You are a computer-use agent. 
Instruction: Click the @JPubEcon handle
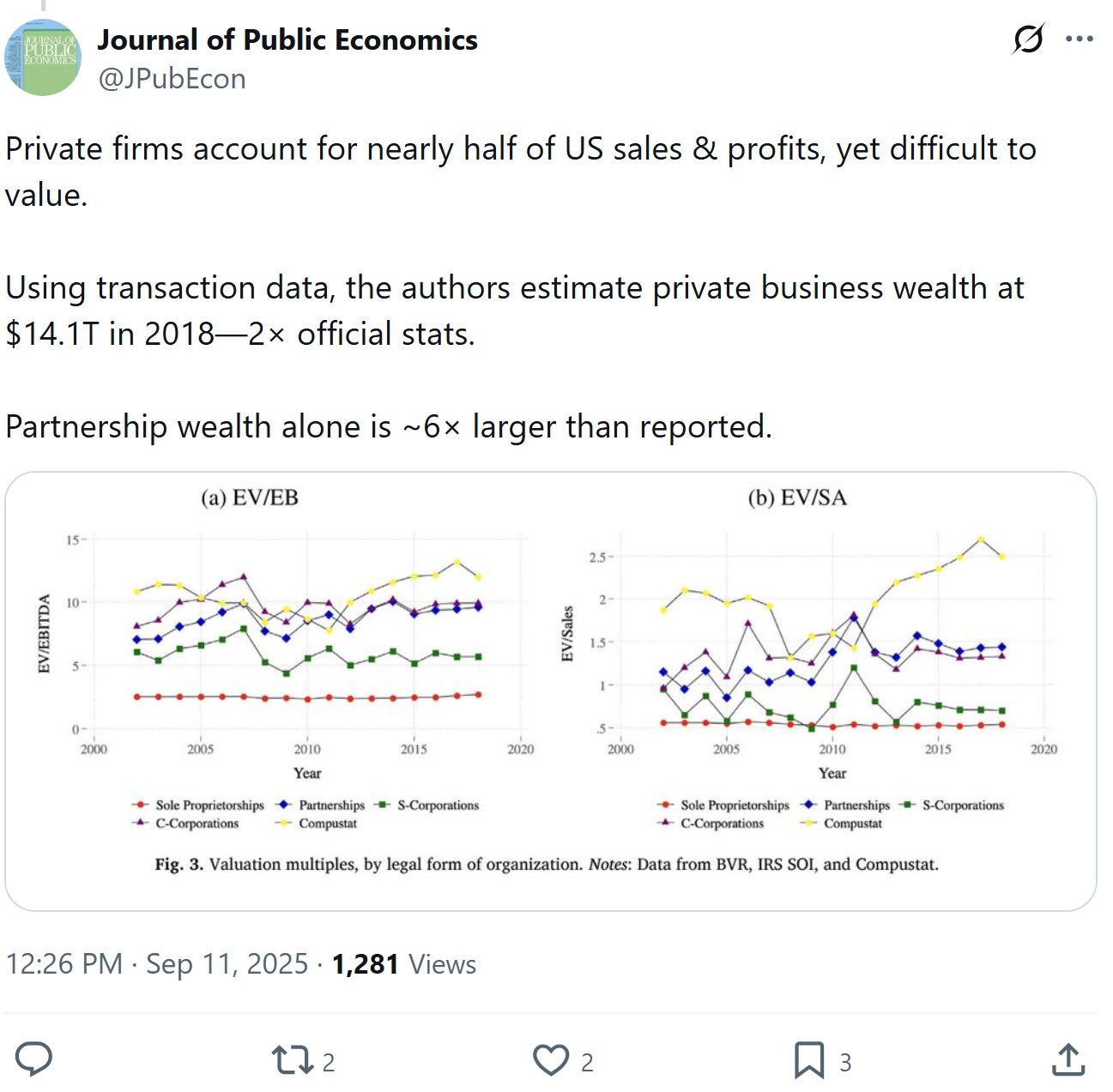(172, 79)
